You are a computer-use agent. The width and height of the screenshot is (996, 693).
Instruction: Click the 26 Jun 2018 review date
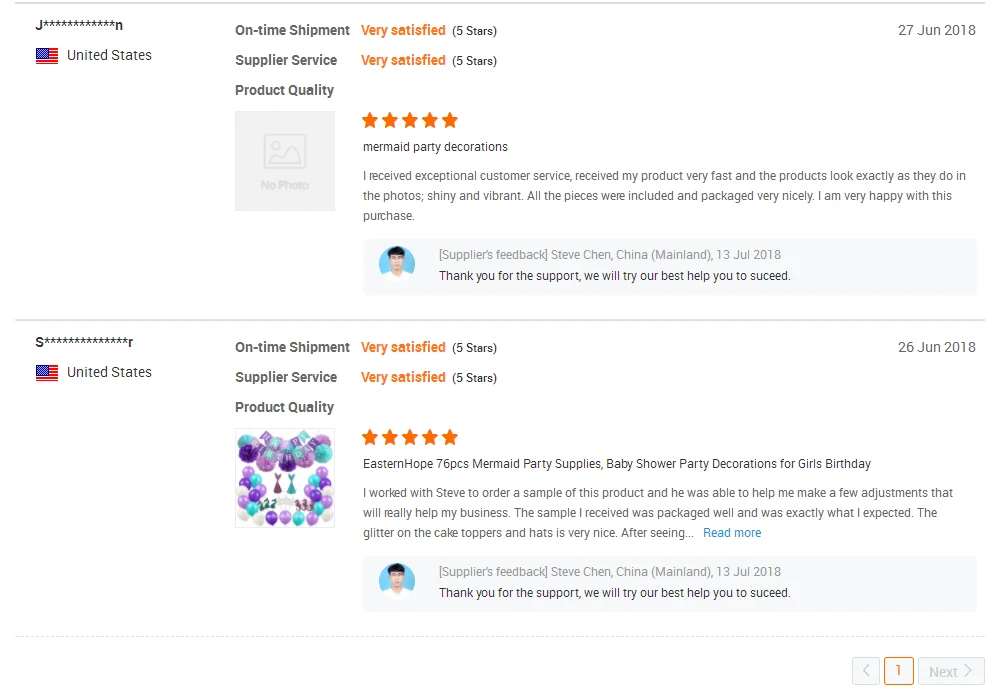tap(936, 347)
